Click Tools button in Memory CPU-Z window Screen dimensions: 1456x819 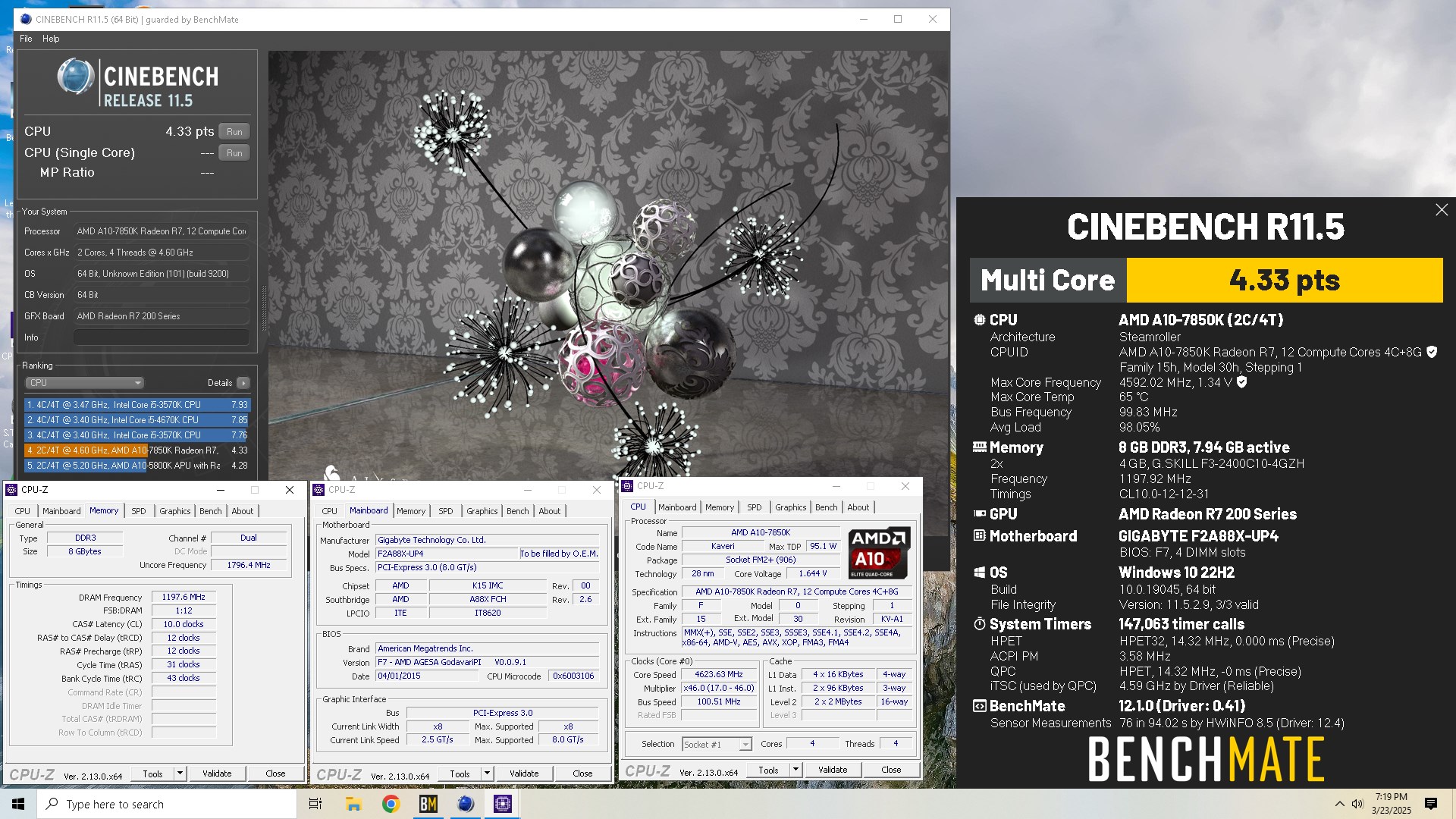click(152, 773)
